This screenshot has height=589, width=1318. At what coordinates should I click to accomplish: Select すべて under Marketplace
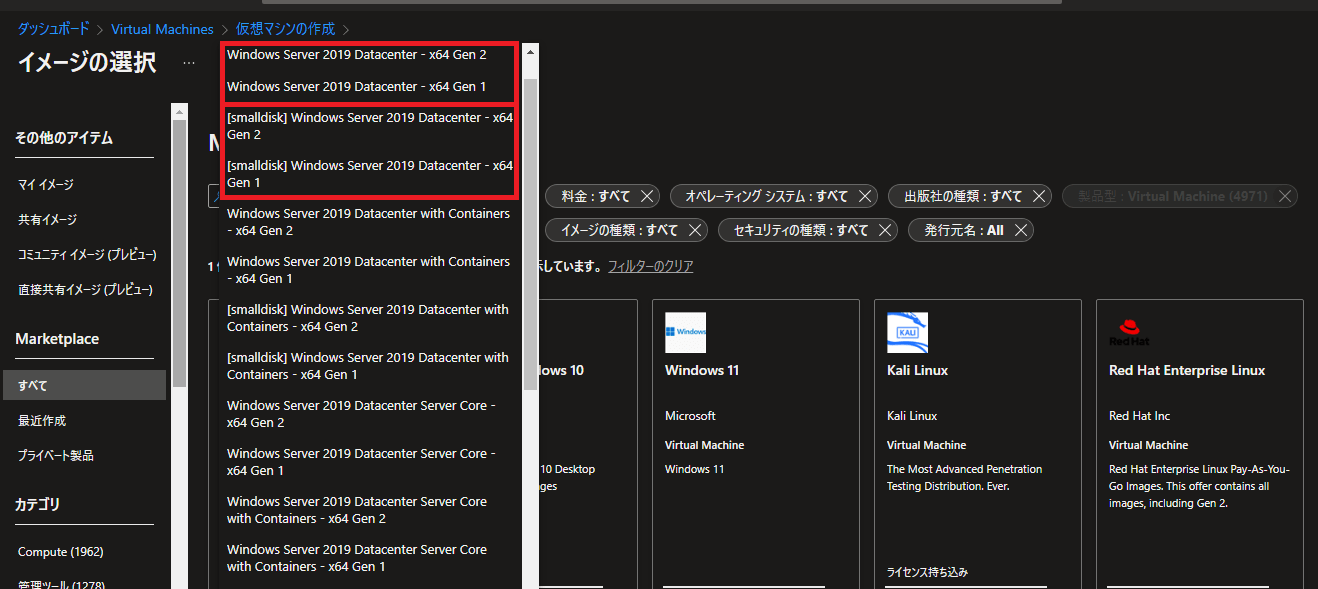84,385
